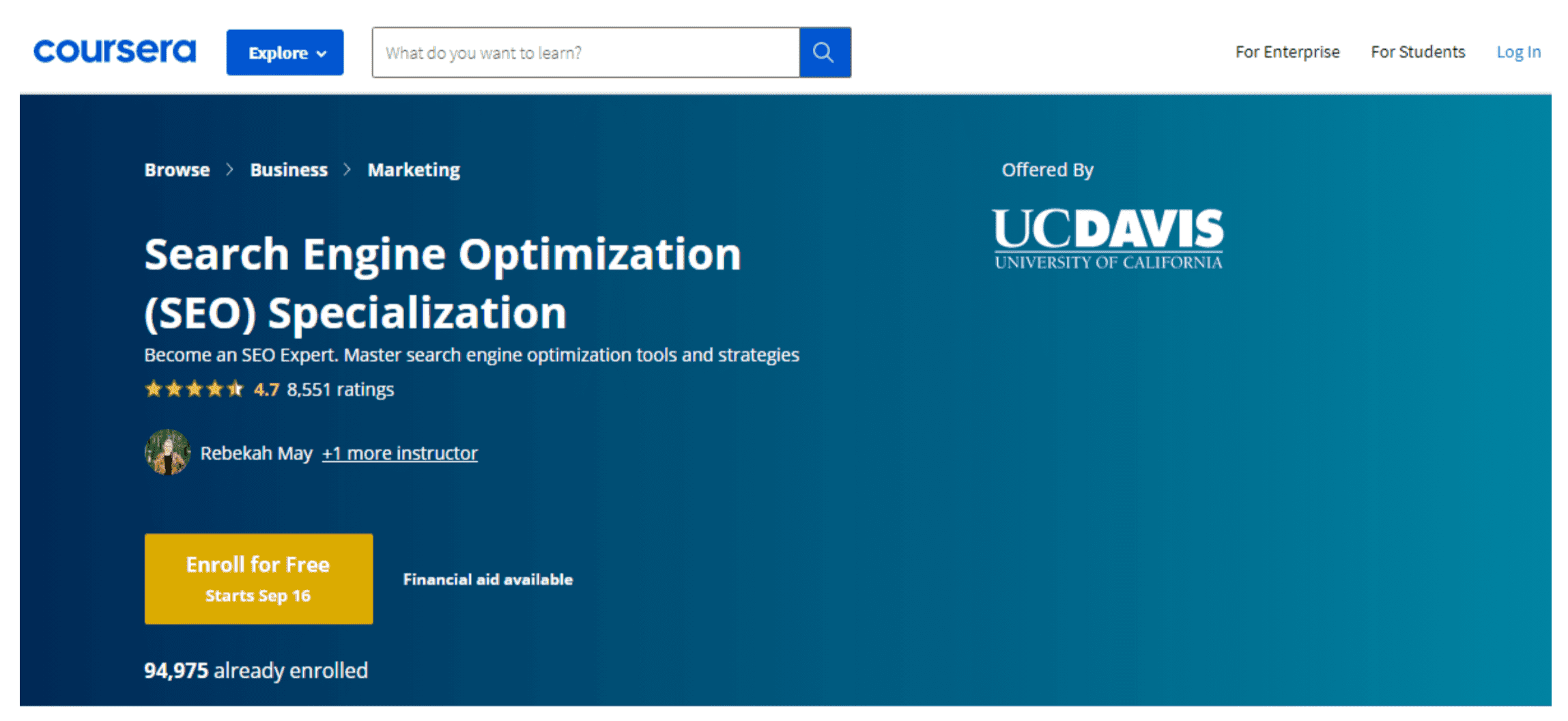The image size is (1568, 721).
Task: Open the For Students link
Action: pyautogui.click(x=1418, y=52)
